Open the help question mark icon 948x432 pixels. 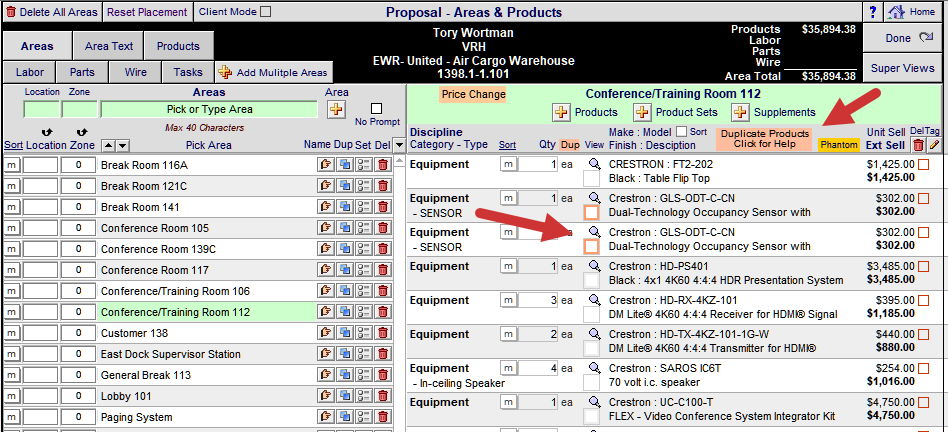pyautogui.click(x=872, y=12)
